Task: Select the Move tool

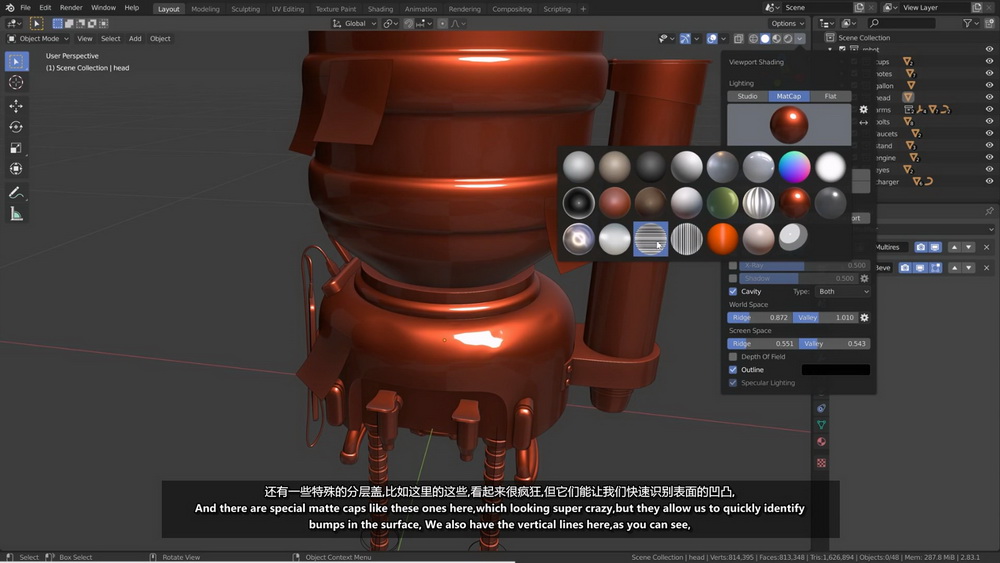Action: tap(16, 106)
